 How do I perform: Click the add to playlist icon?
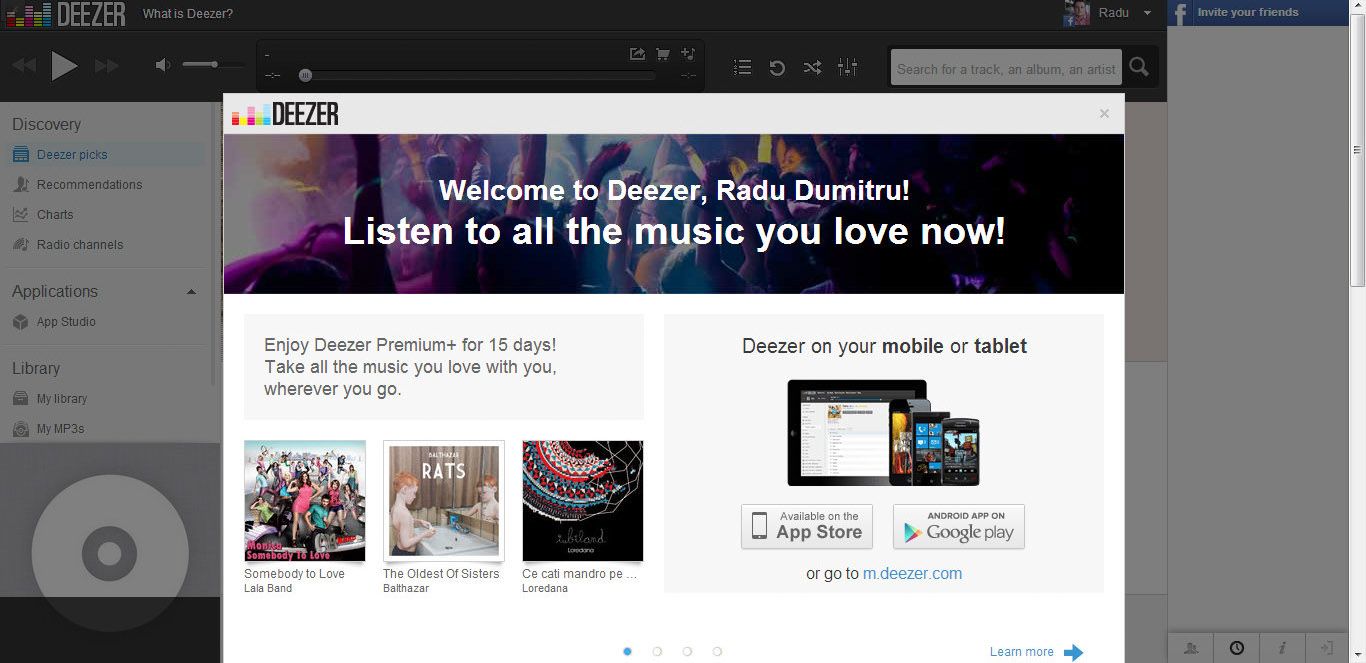tap(688, 54)
